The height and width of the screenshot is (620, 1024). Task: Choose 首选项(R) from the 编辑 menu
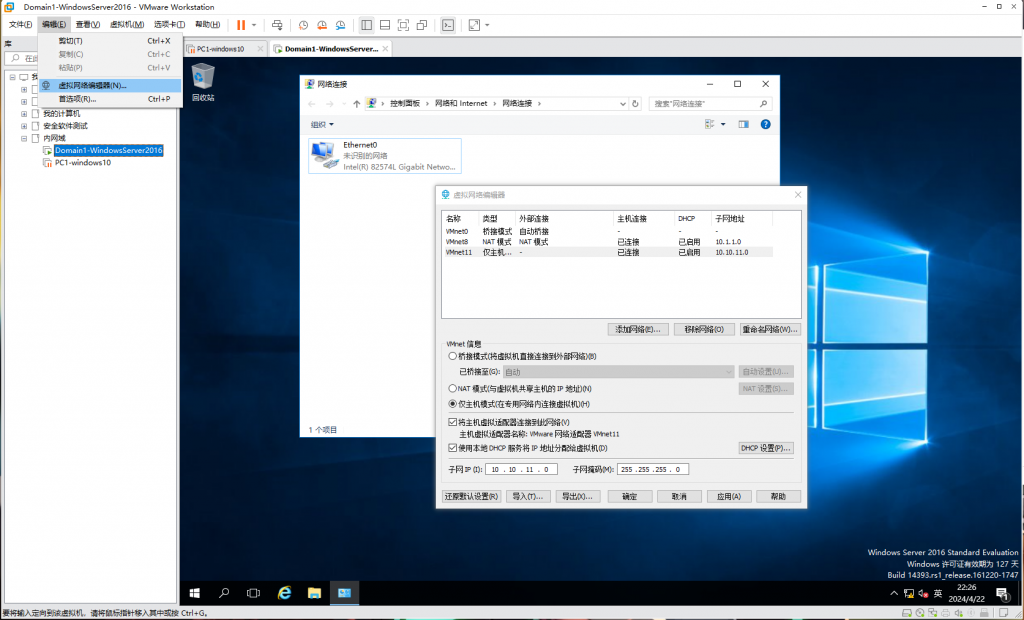77,99
